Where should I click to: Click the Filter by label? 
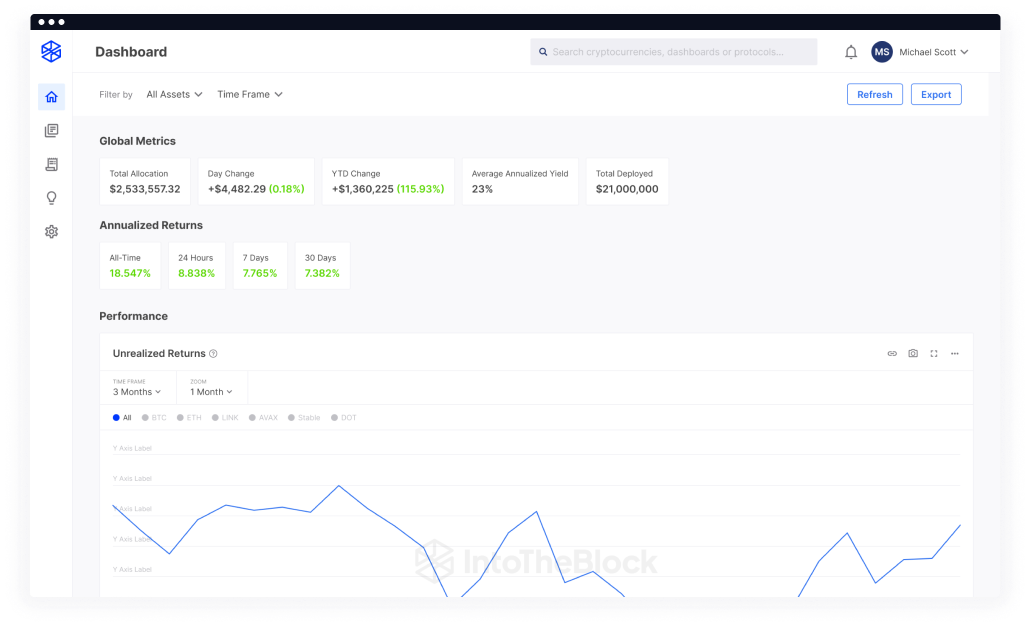[116, 95]
